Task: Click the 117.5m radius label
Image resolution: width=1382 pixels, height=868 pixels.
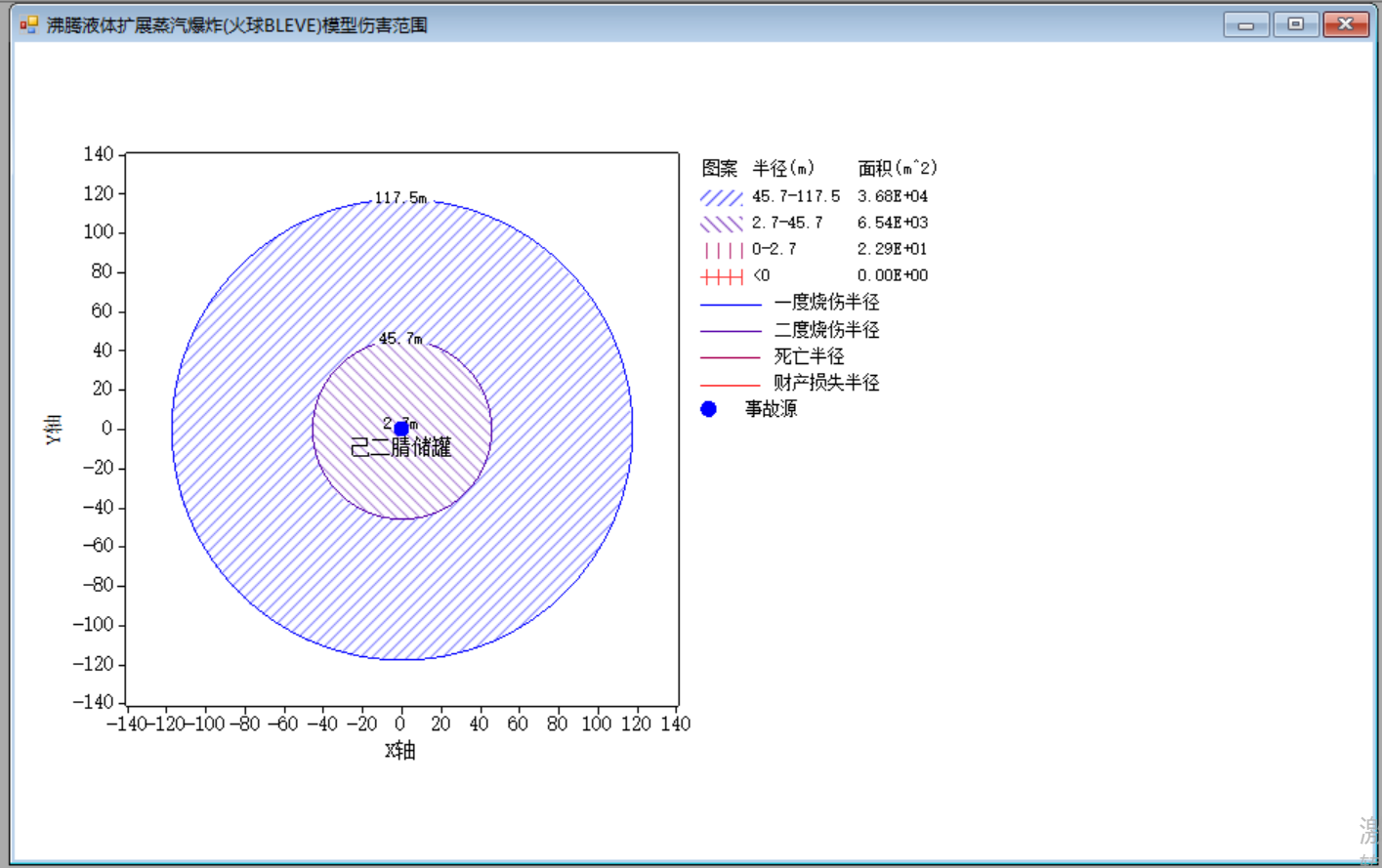Action: (x=400, y=198)
